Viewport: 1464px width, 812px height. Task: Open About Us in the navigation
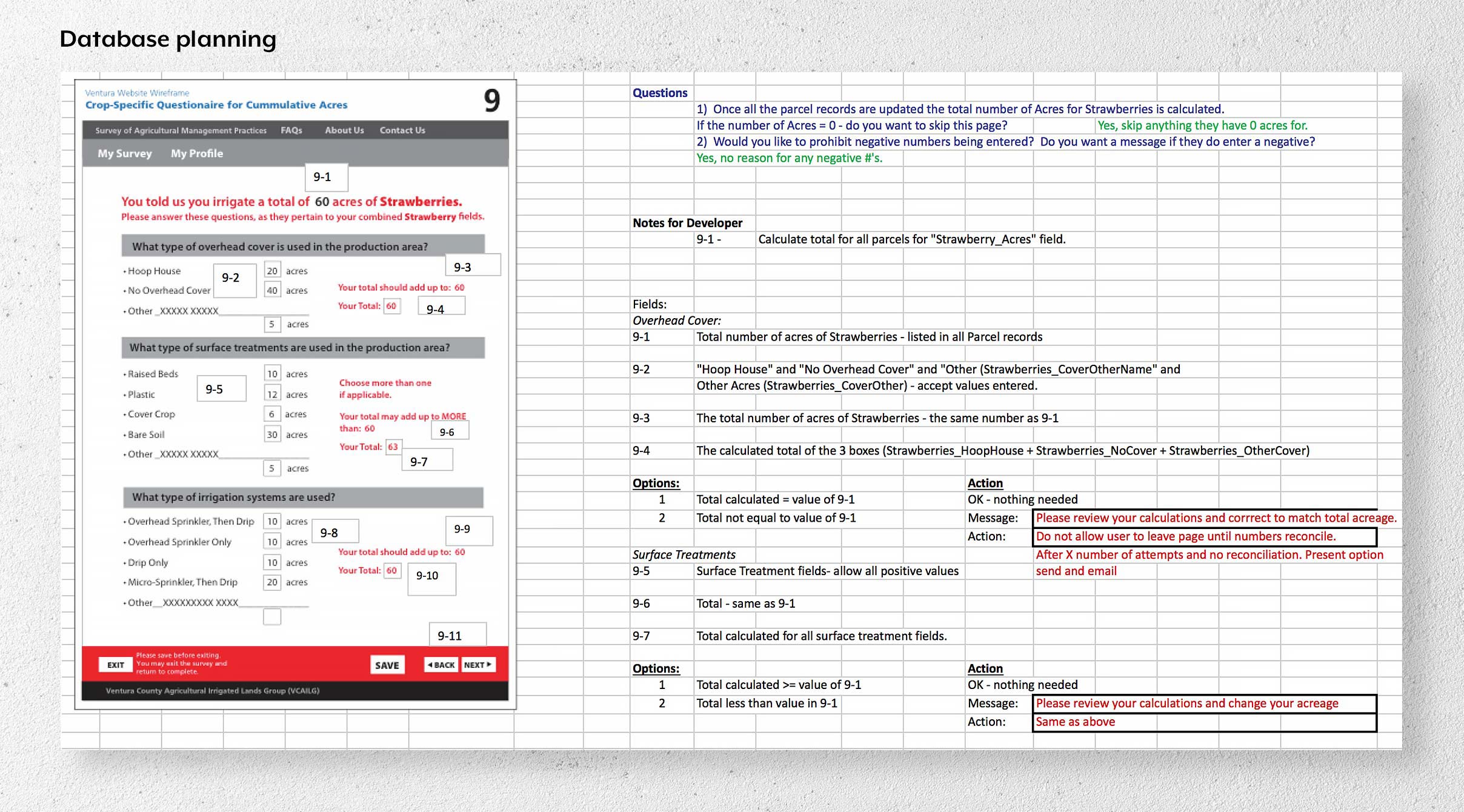(344, 130)
